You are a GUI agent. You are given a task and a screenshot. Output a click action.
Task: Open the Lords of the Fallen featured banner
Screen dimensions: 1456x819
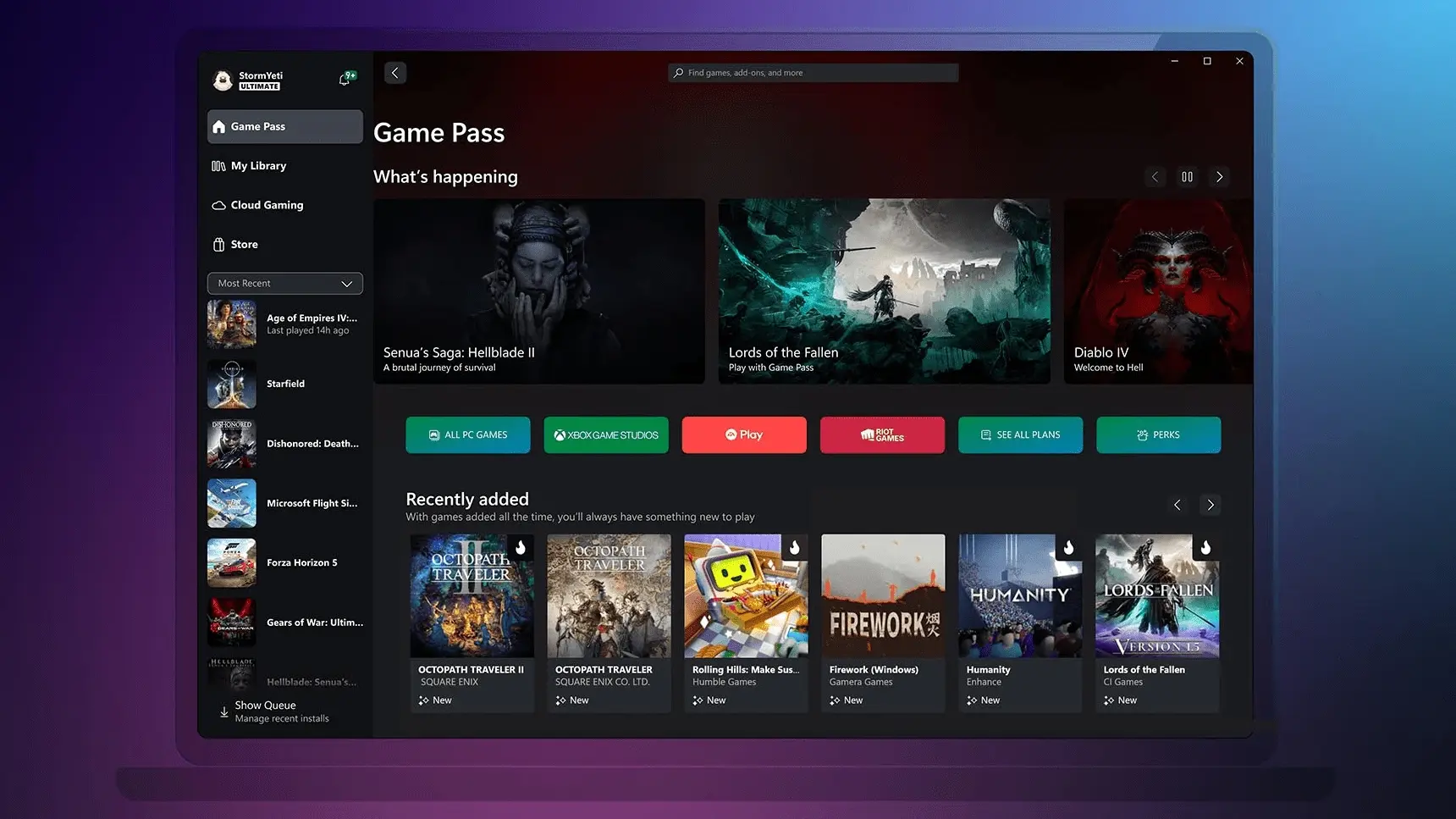pyautogui.click(x=884, y=291)
